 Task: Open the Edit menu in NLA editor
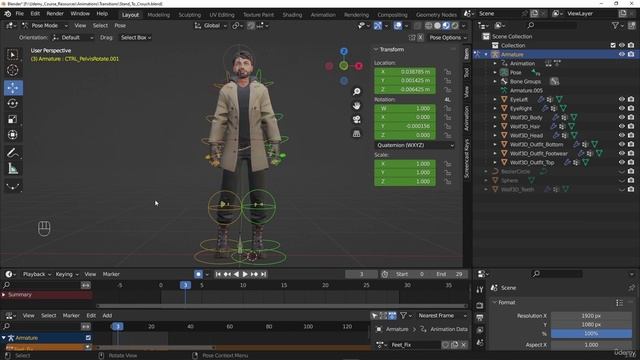[x=91, y=316]
